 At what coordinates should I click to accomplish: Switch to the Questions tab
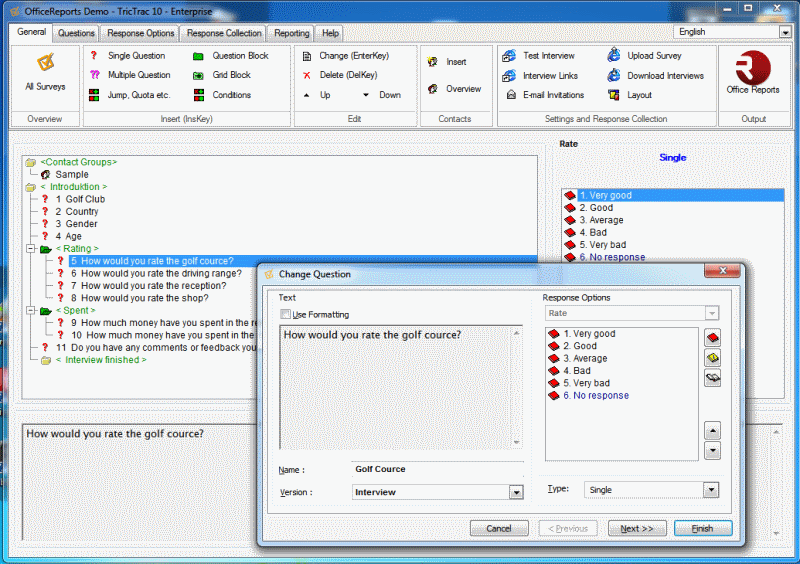tap(76, 33)
